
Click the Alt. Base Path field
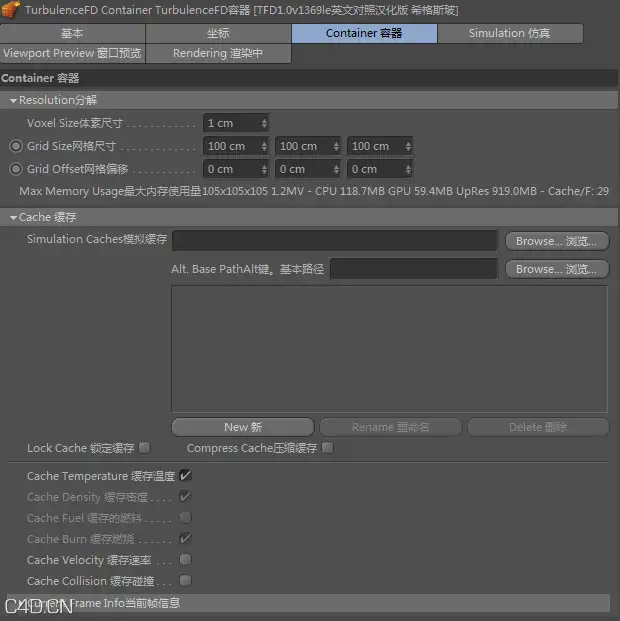click(414, 269)
